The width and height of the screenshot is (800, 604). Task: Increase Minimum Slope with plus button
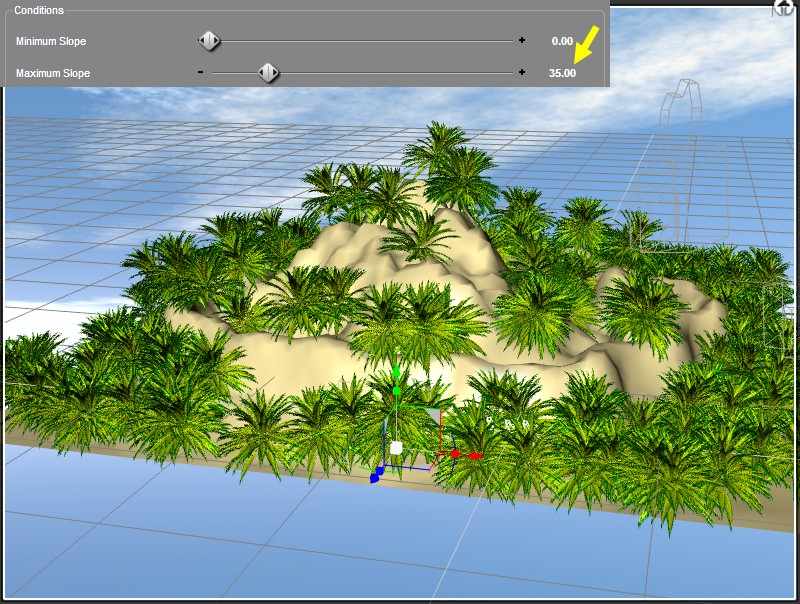click(521, 40)
